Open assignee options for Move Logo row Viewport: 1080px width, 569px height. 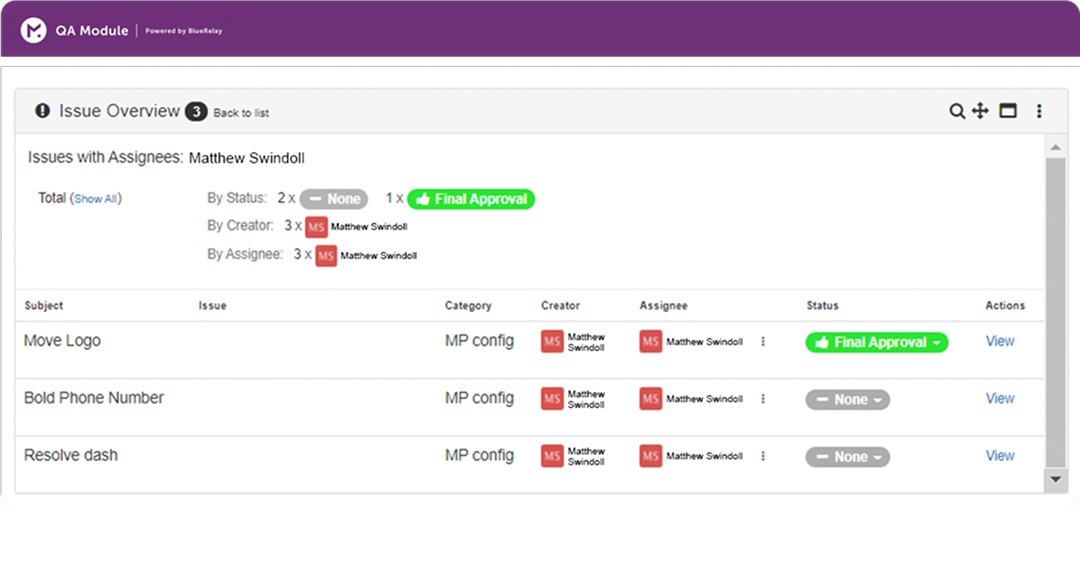tap(762, 342)
